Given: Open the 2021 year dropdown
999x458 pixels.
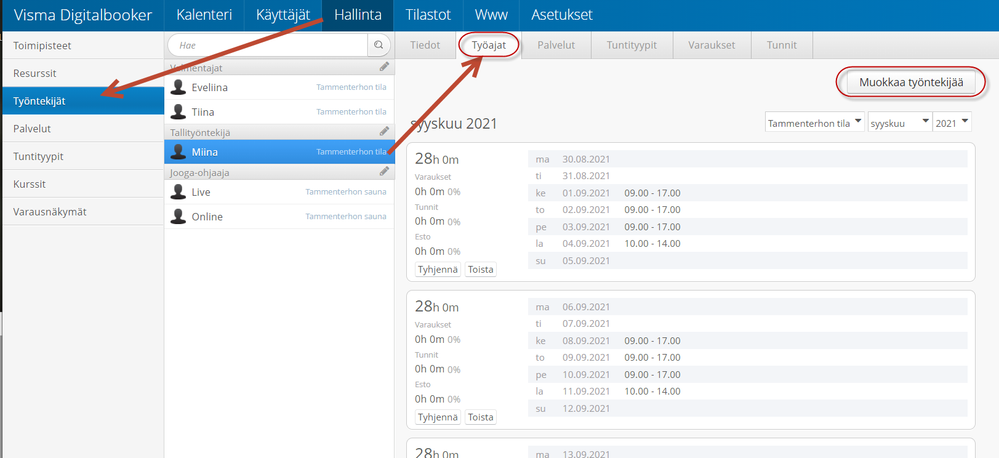Looking at the screenshot, I should [952, 123].
